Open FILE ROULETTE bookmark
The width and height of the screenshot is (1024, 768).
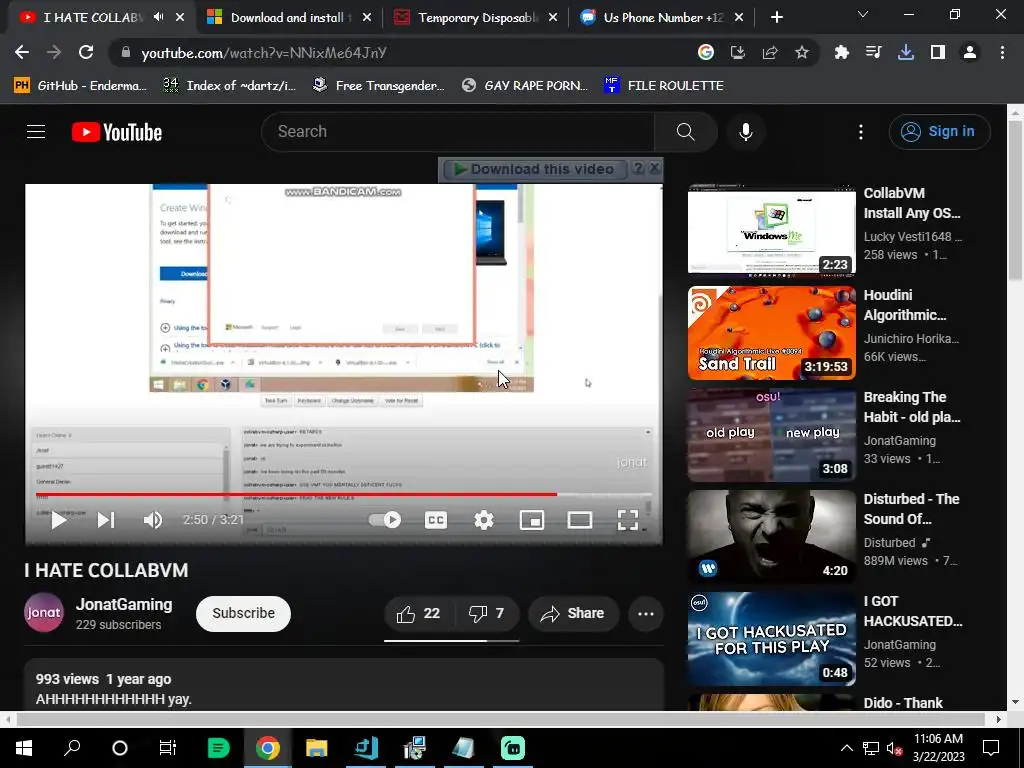click(x=664, y=86)
